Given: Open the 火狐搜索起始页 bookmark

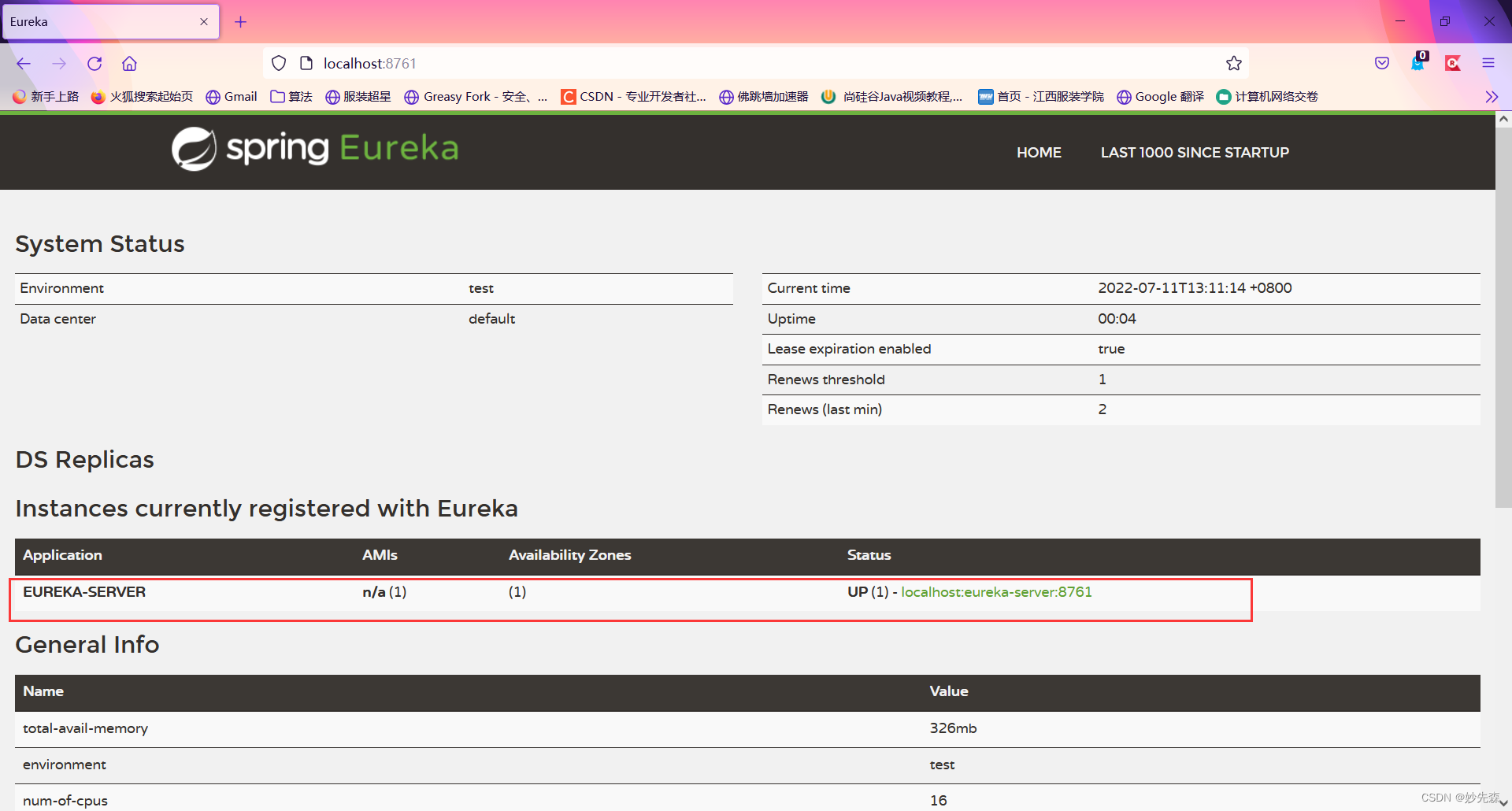Looking at the screenshot, I should tap(143, 97).
